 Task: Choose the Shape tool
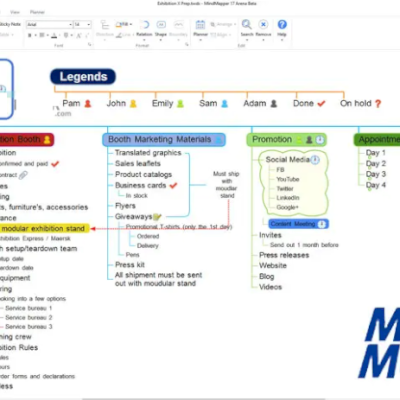coord(161,25)
